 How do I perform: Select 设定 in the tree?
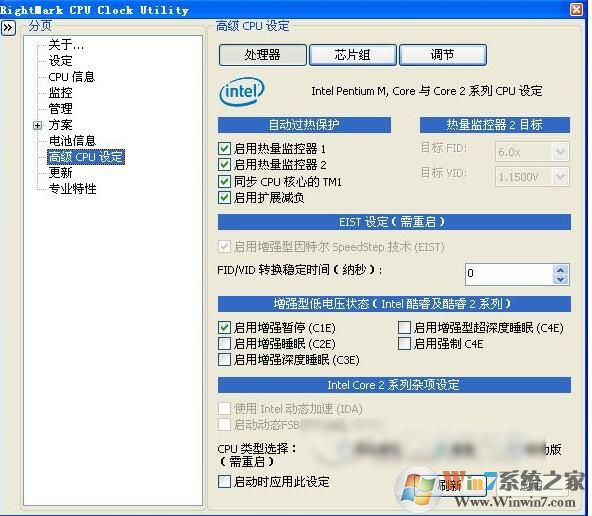coord(60,61)
